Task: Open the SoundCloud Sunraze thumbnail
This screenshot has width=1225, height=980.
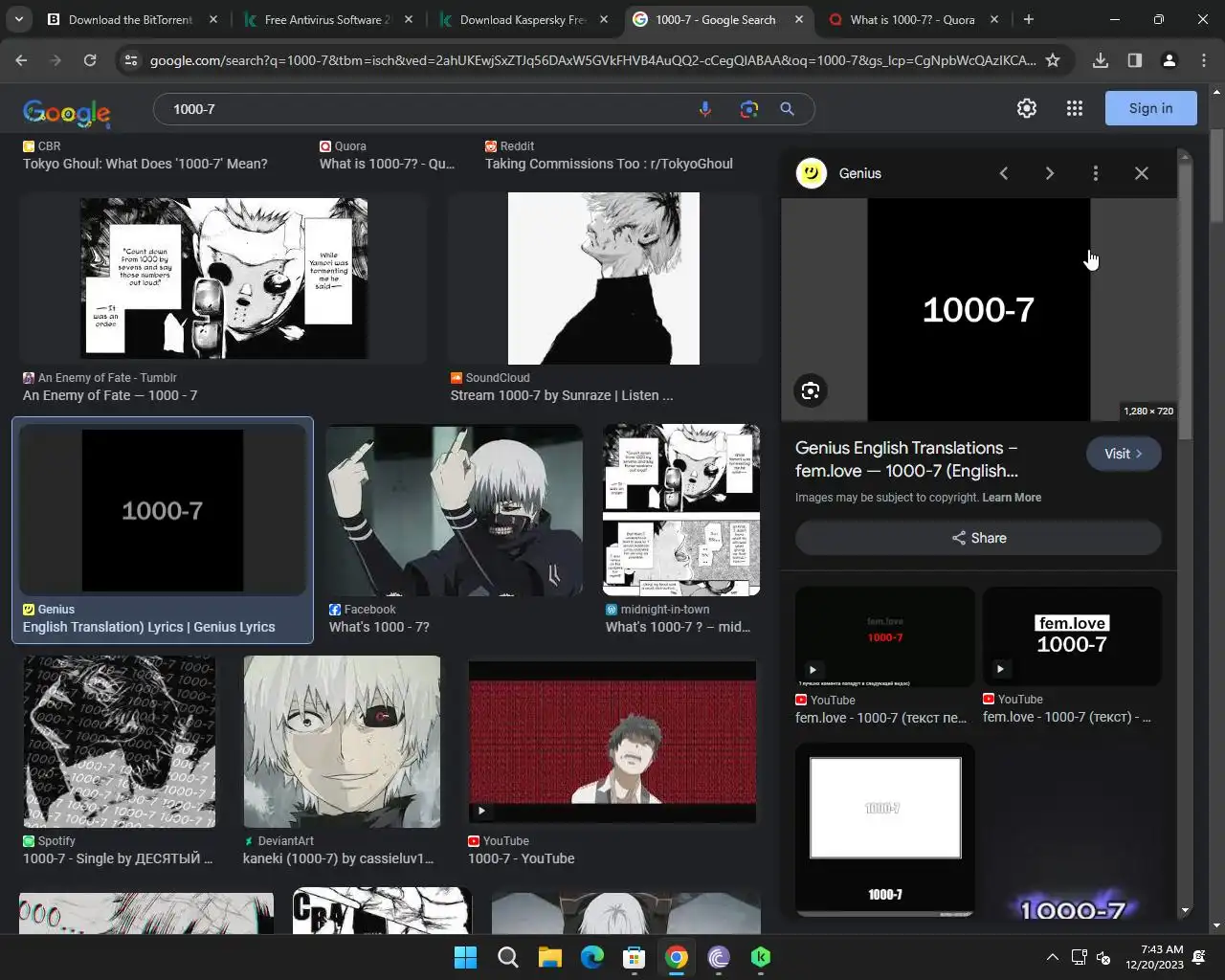Action: [604, 278]
